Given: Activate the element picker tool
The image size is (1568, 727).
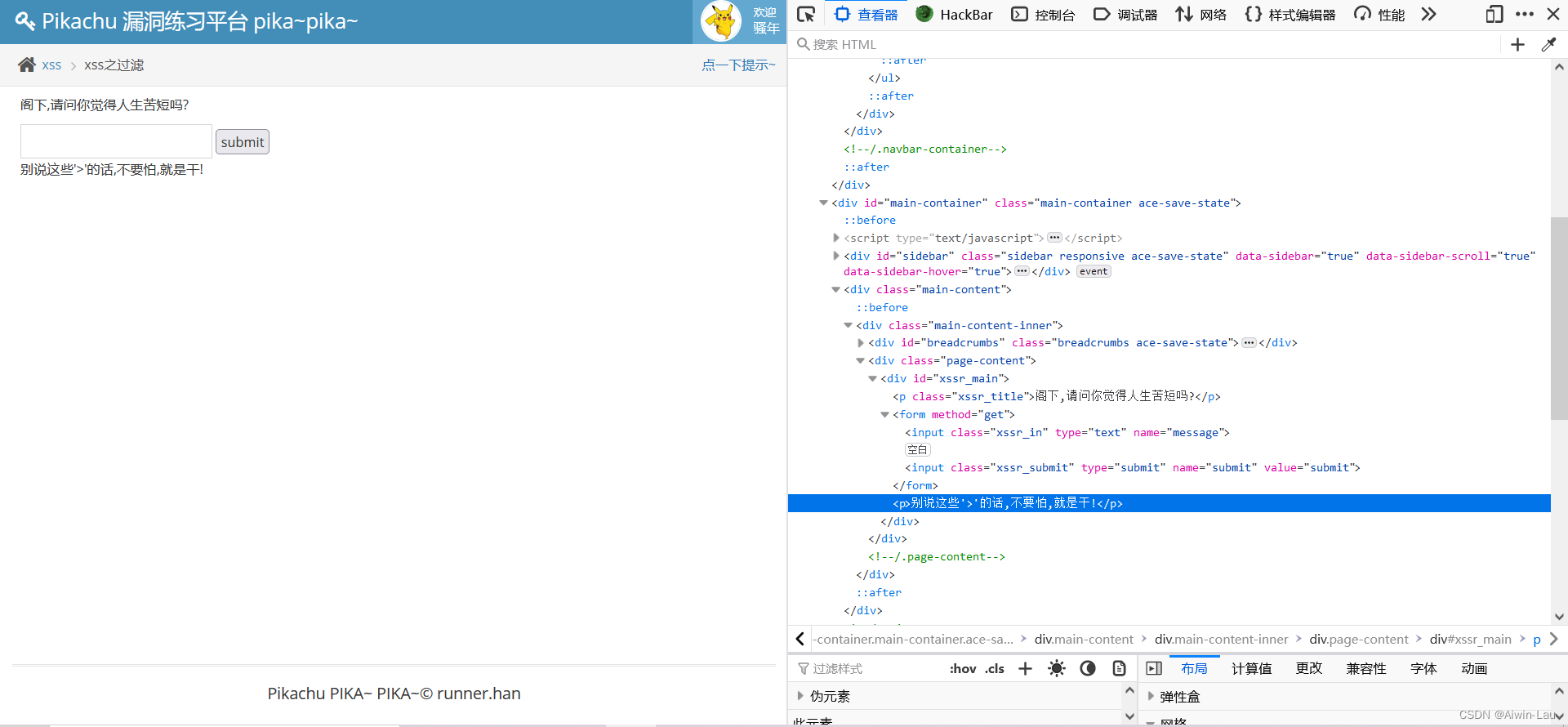Looking at the screenshot, I should [806, 14].
